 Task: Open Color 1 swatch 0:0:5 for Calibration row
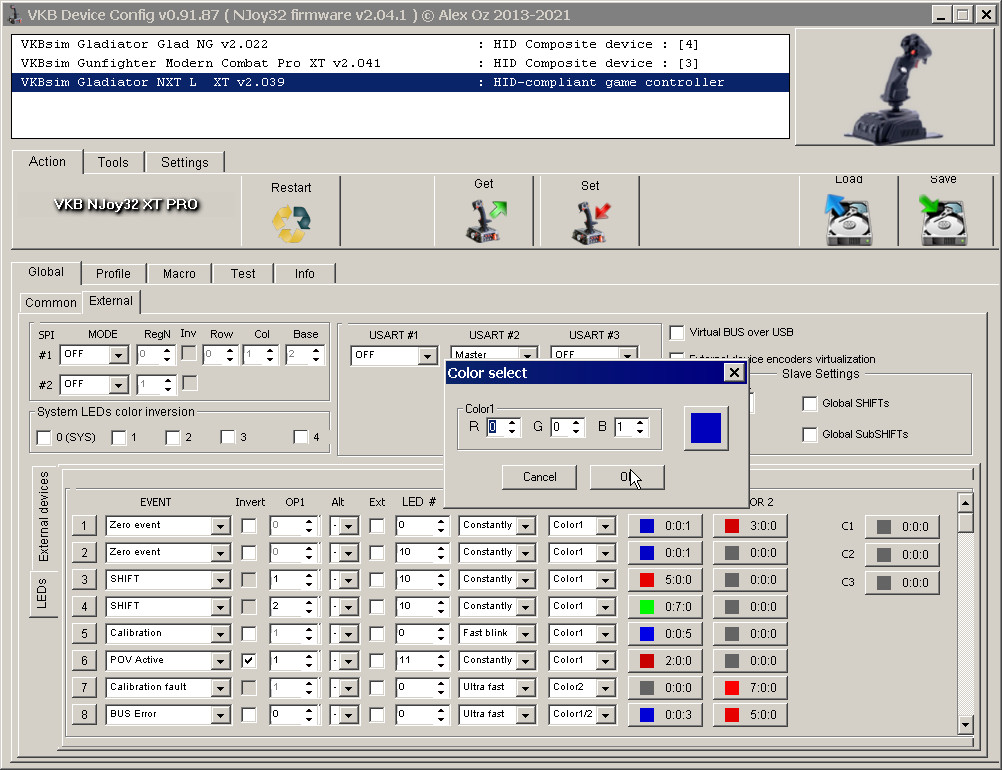(665, 634)
